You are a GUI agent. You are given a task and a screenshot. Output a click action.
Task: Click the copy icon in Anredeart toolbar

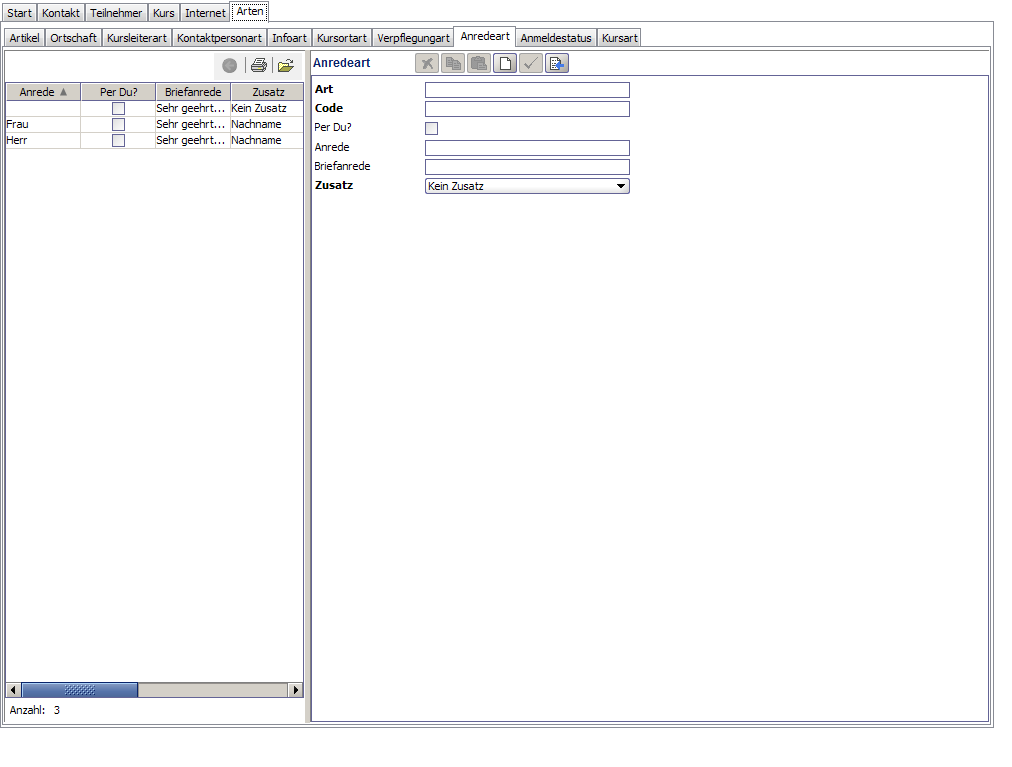[x=453, y=63]
